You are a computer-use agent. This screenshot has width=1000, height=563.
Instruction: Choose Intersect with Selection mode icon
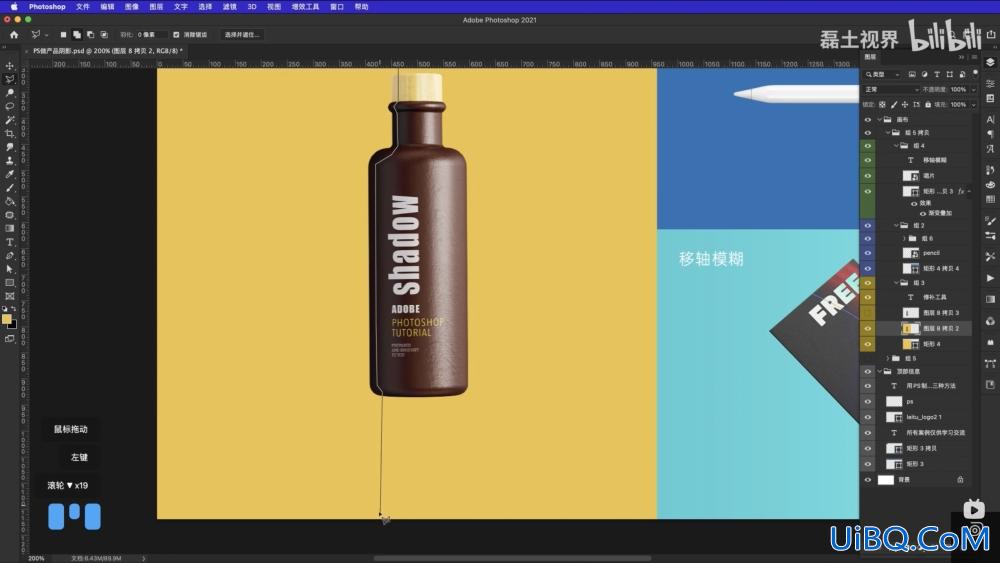(104, 34)
